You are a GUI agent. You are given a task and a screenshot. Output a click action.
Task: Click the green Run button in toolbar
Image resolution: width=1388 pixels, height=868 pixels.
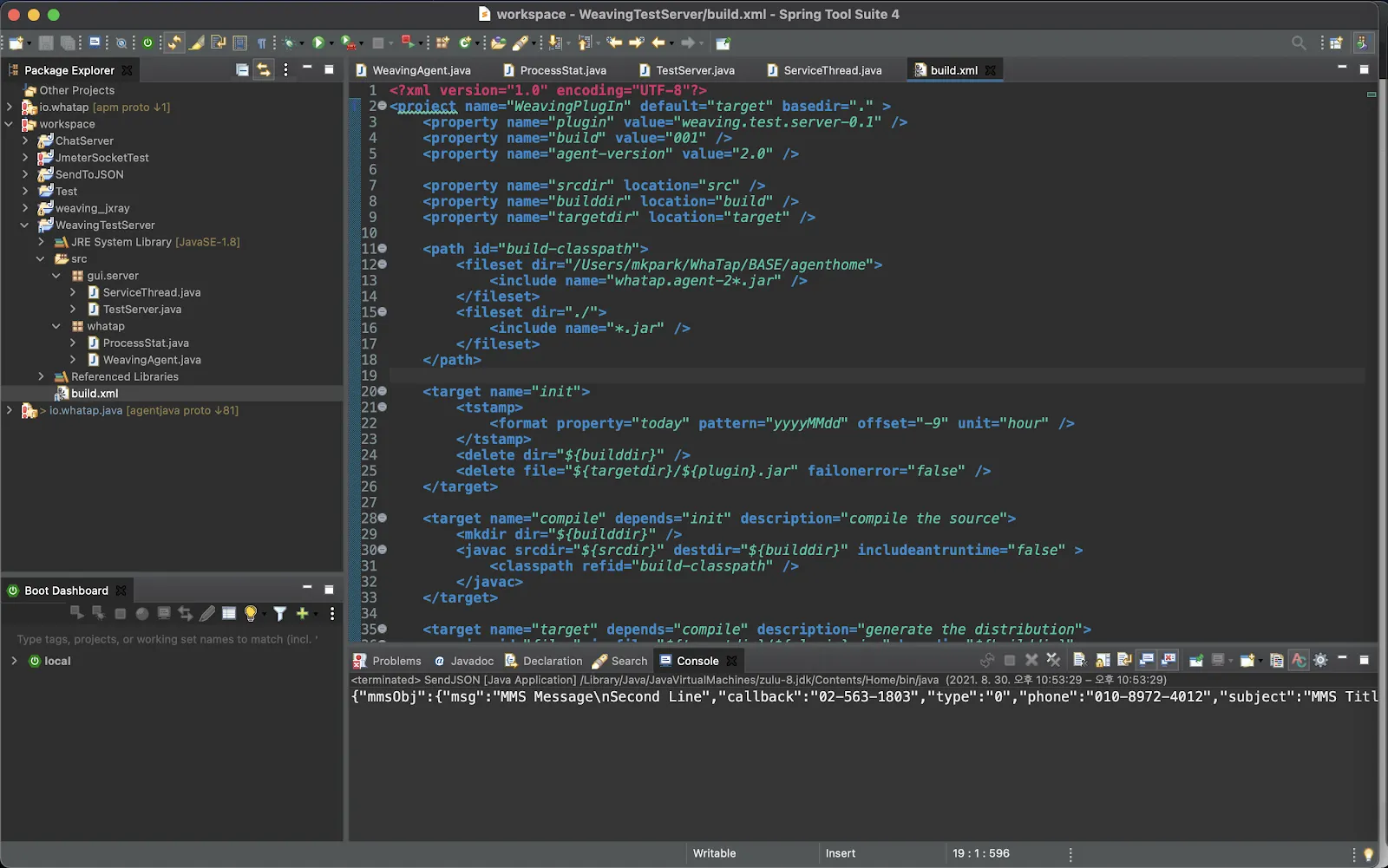(318, 42)
